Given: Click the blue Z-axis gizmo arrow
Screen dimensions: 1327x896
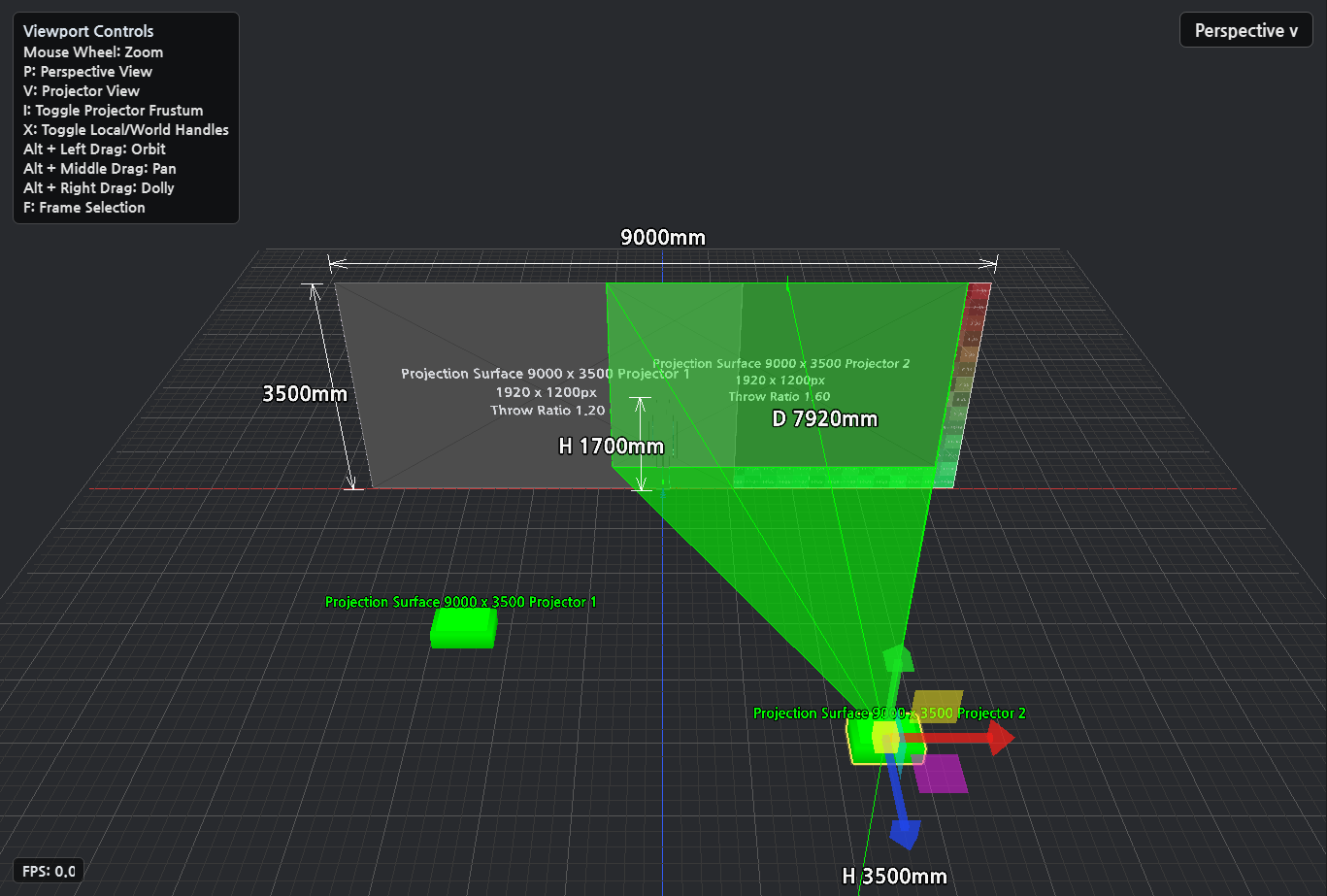Looking at the screenshot, I should [x=905, y=833].
